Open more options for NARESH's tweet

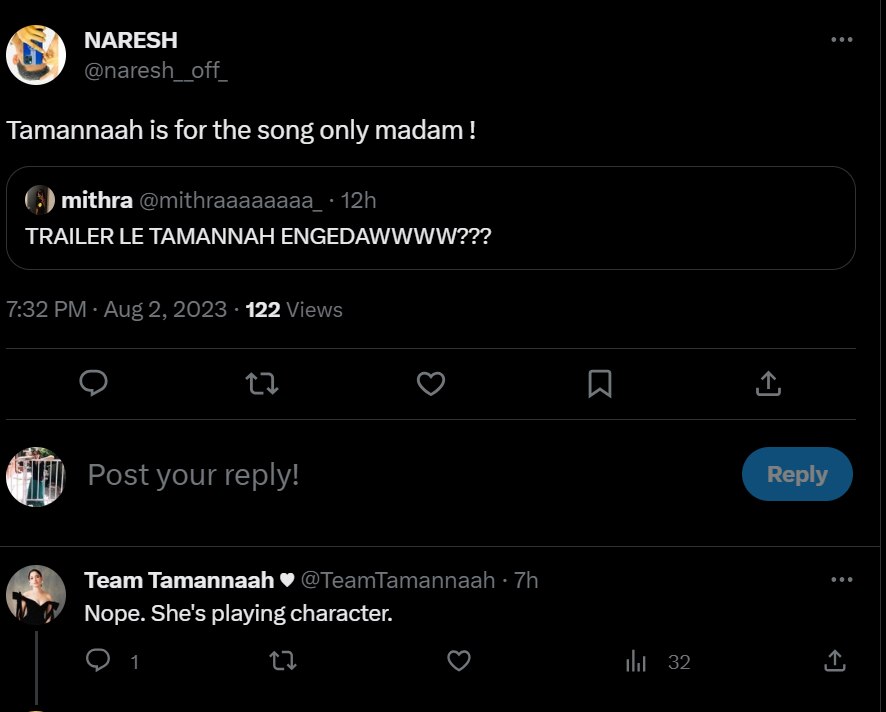pyautogui.click(x=842, y=40)
